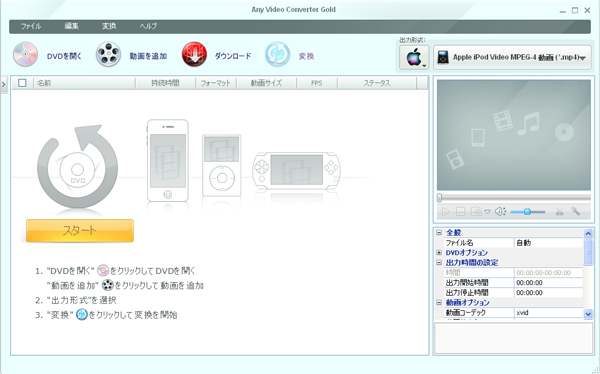Screen dimensions: 600x374
Task: Collapse the 全般 section
Action: click(x=439, y=233)
